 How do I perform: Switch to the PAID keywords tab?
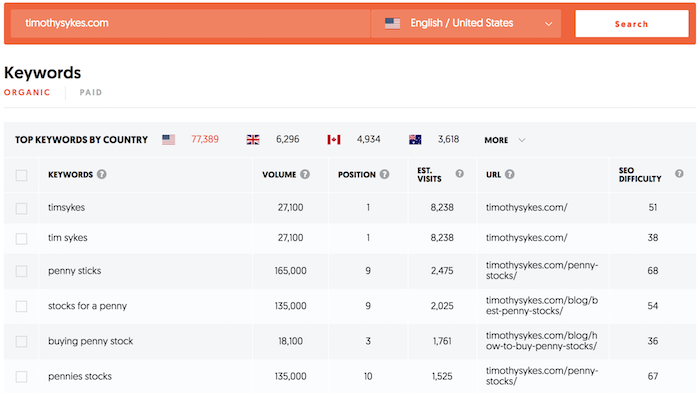point(91,92)
